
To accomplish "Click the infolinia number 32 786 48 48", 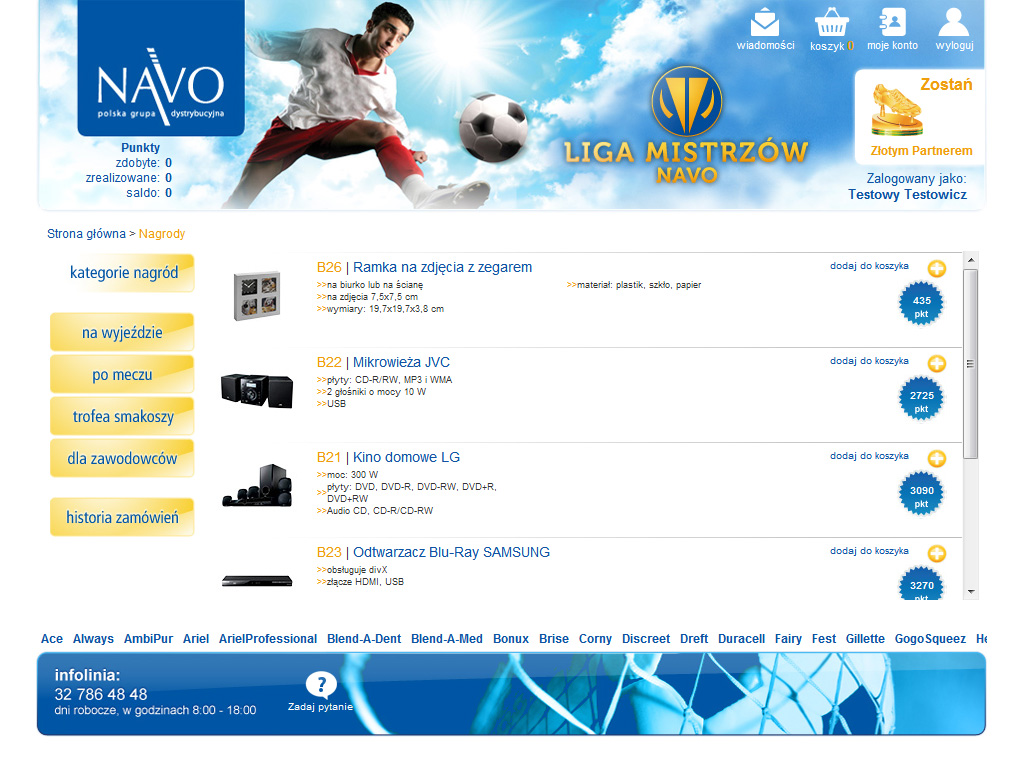I will point(101,694).
